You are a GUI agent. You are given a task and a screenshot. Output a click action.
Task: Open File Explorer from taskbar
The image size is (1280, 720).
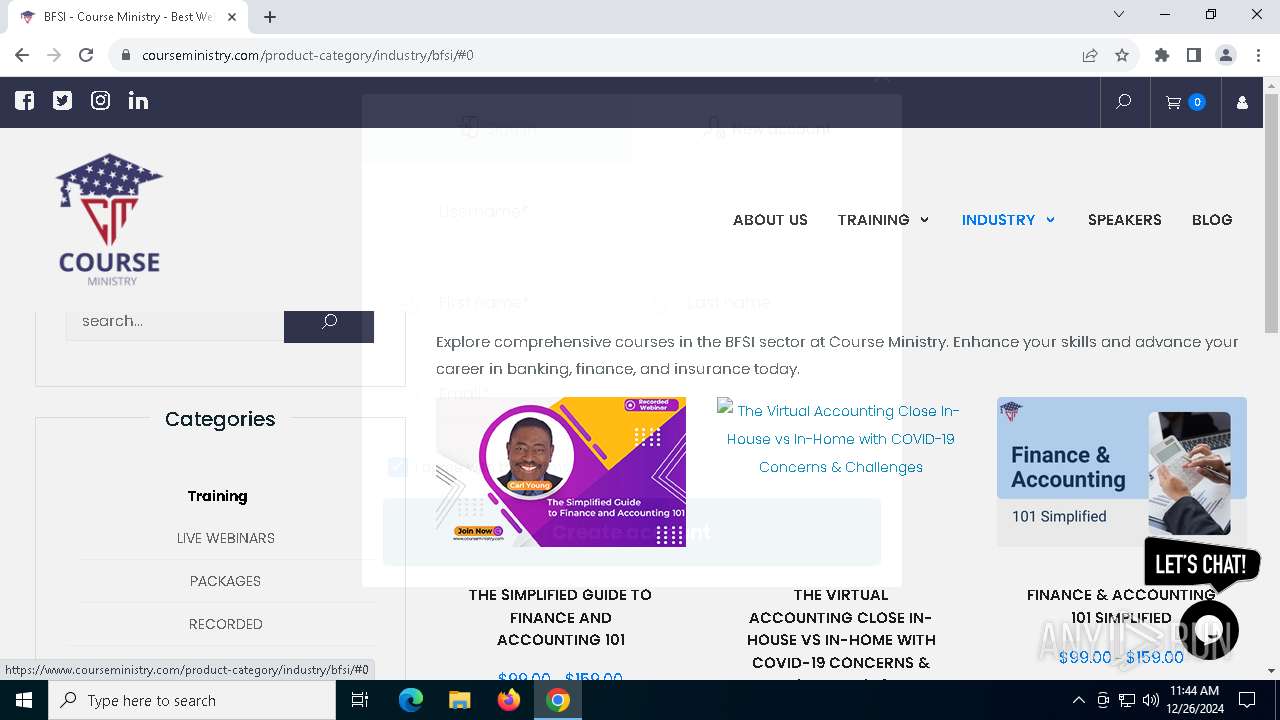[459, 700]
